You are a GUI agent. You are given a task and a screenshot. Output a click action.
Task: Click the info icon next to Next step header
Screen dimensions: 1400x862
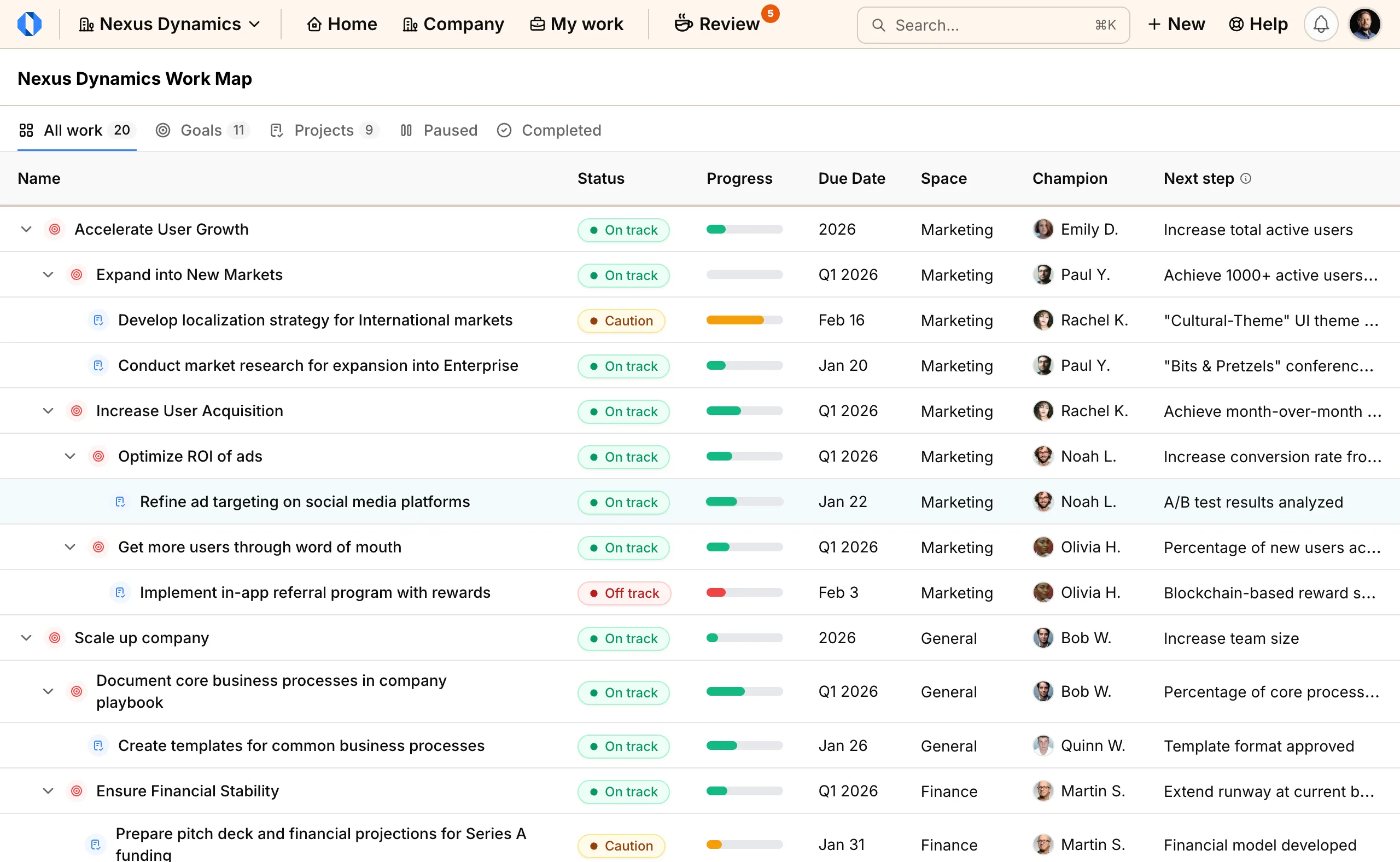[x=1246, y=178]
